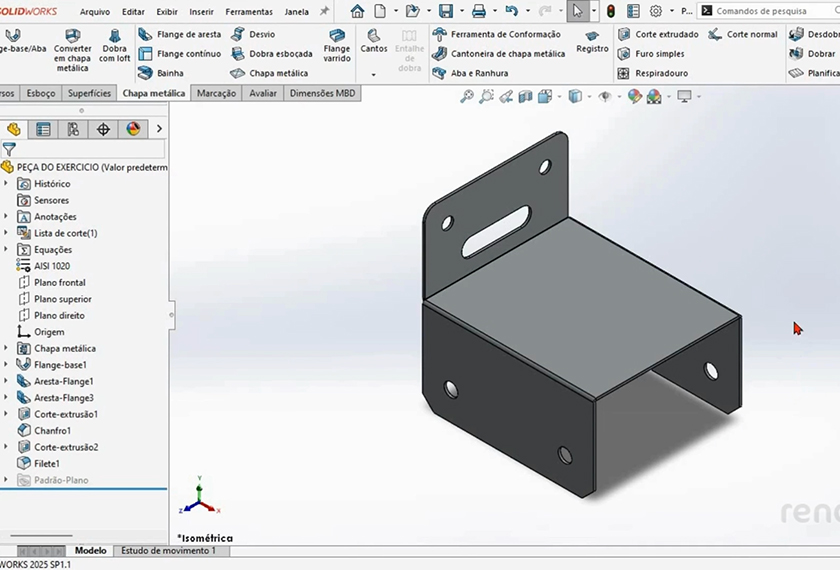The width and height of the screenshot is (840, 570).
Task: Pin the menu bar with pushpin
Action: tap(324, 11)
